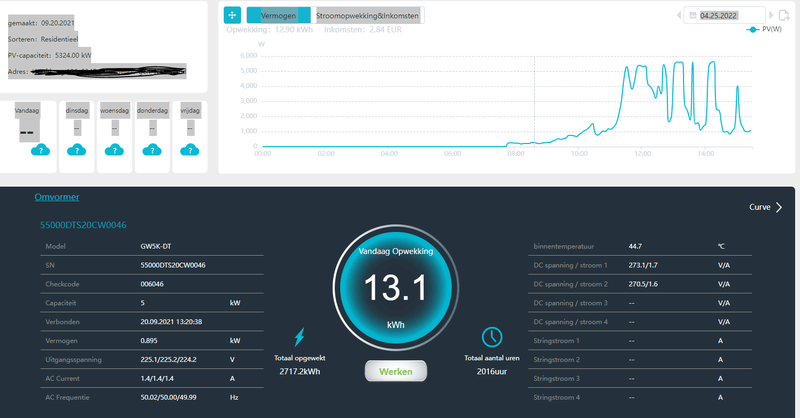Click the clock Totaal aantal uren icon

(492, 337)
